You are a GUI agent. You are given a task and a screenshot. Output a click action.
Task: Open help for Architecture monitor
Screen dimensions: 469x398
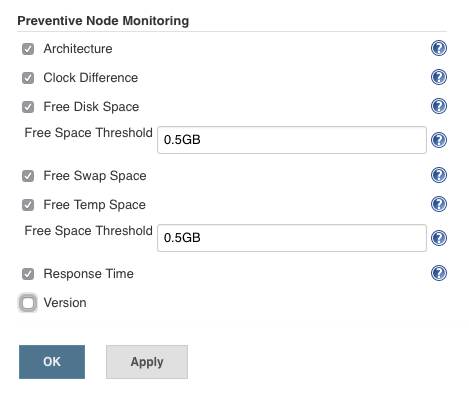(x=439, y=48)
